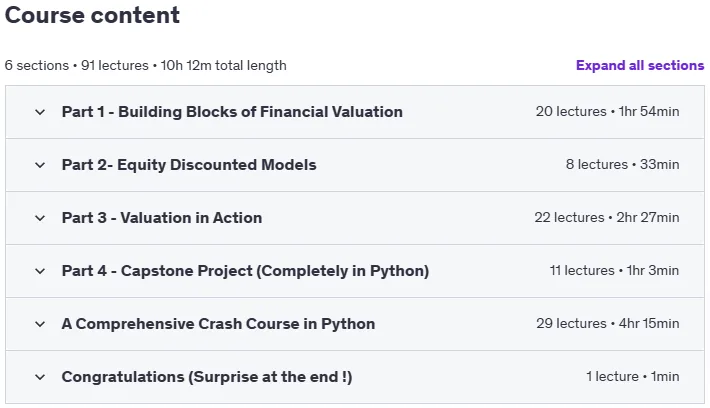Click the 29 lectures • 4hr 15min label
The image size is (710, 408).
click(x=608, y=323)
